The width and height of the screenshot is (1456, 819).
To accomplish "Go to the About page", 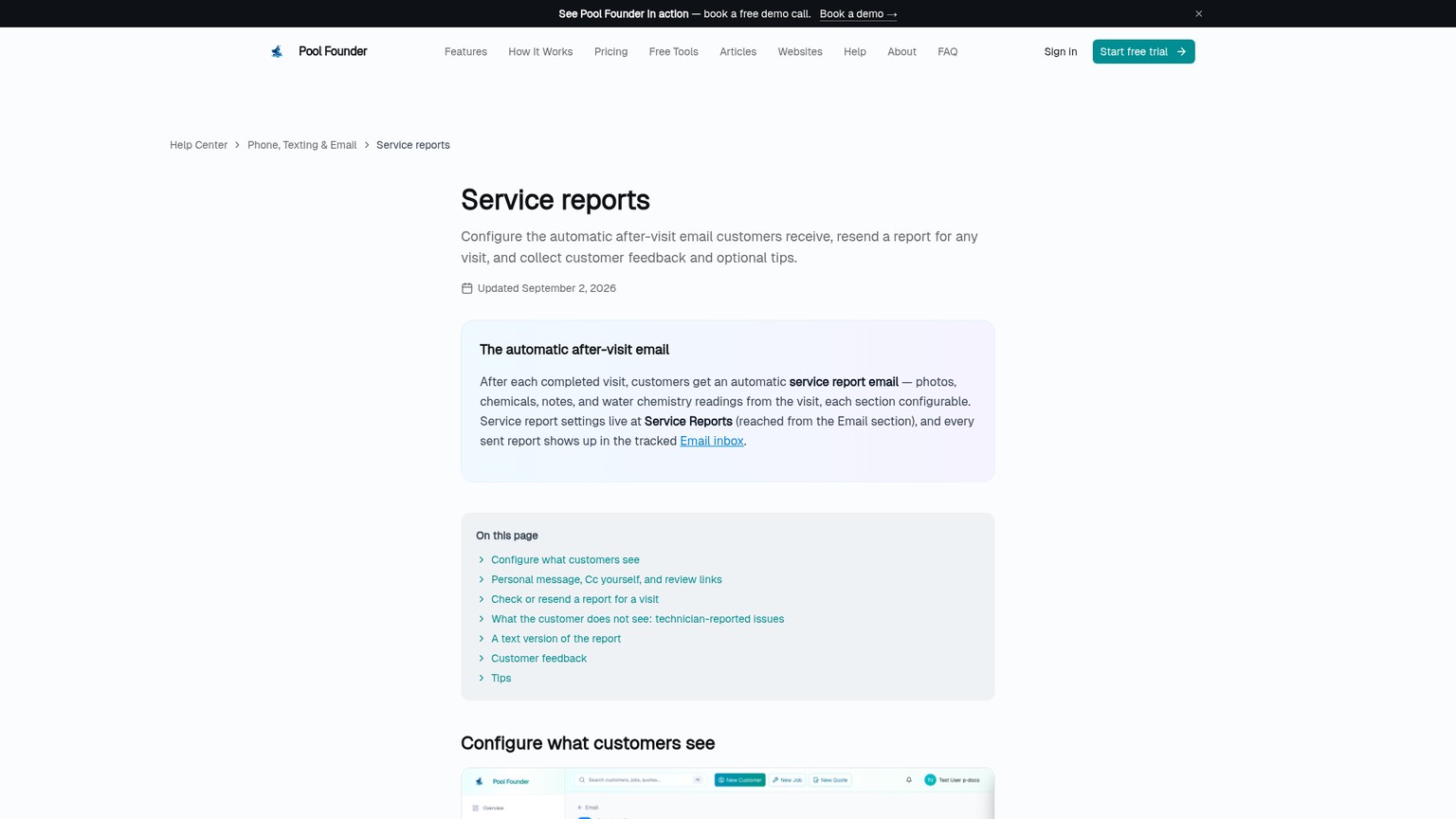I will [901, 51].
